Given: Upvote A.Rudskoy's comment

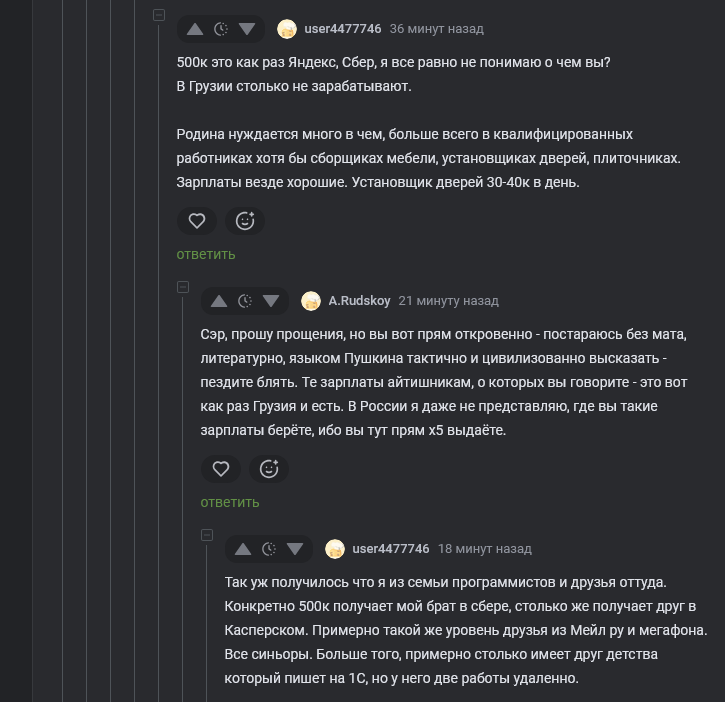Looking at the screenshot, I should coord(220,301).
